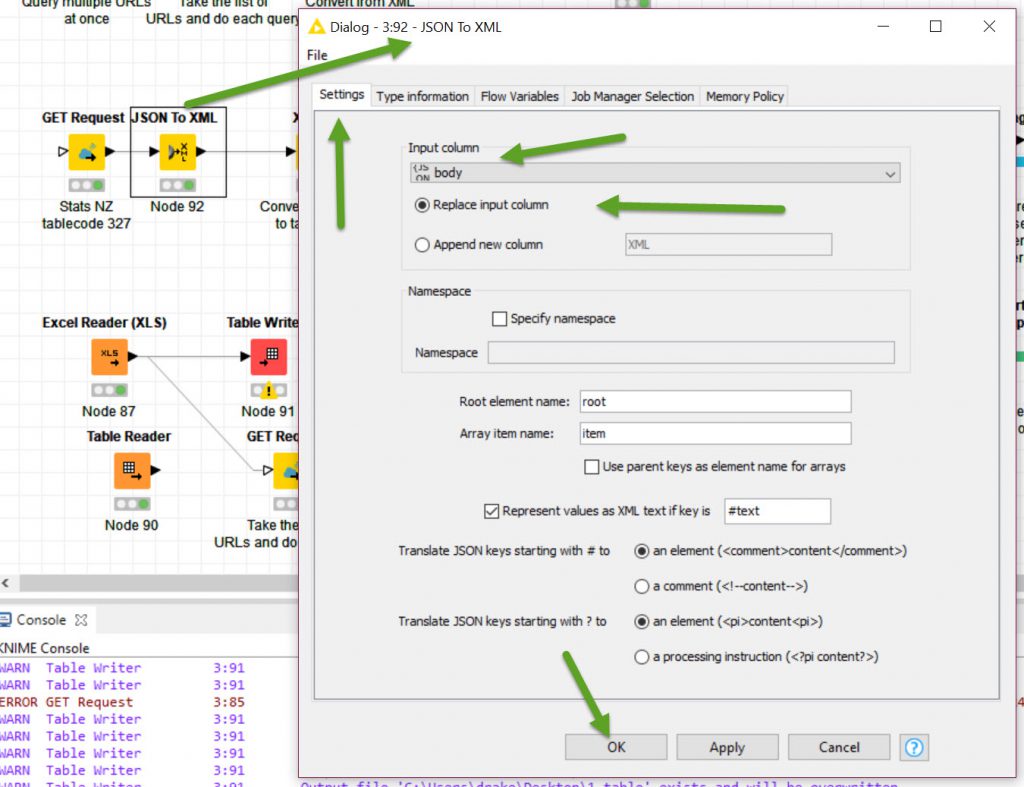The image size is (1024, 787).
Task: Click the KNIME warning triangle in dialog title
Action: [317, 27]
